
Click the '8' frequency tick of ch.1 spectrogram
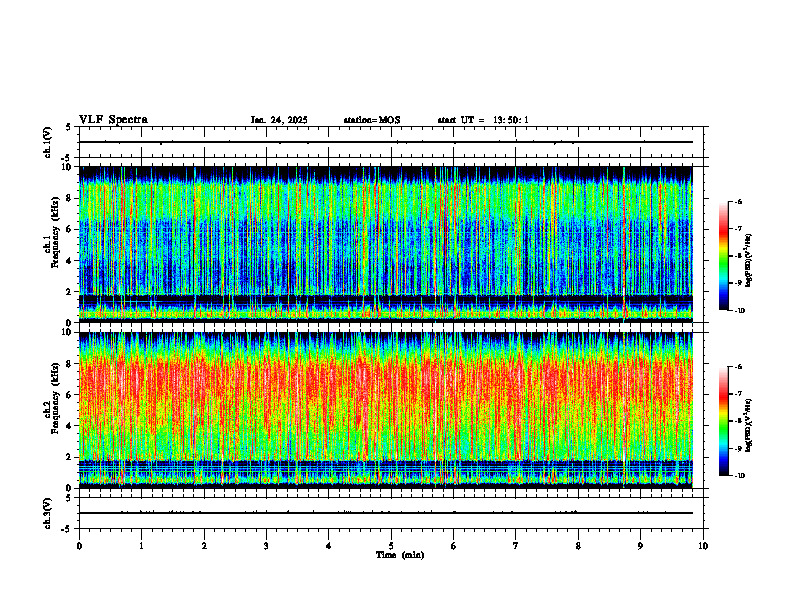click(x=70, y=198)
